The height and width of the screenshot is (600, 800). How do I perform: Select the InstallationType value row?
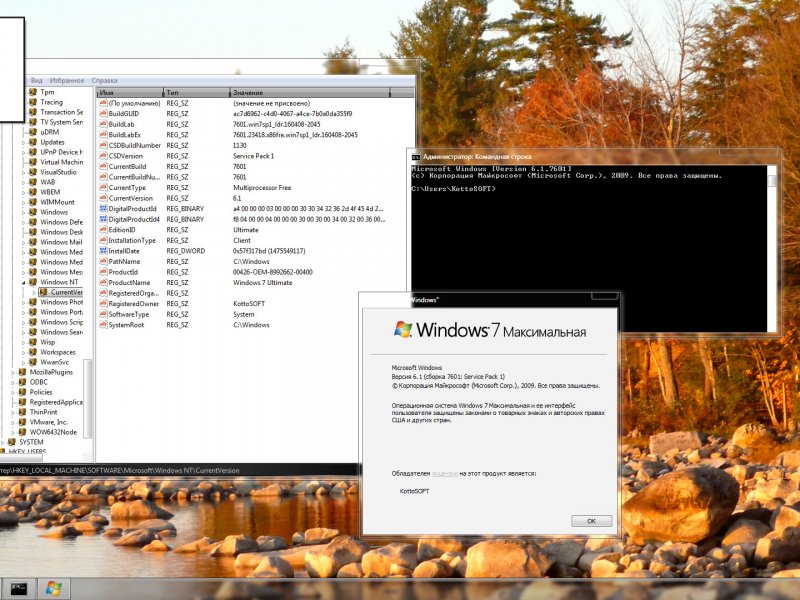(242, 240)
